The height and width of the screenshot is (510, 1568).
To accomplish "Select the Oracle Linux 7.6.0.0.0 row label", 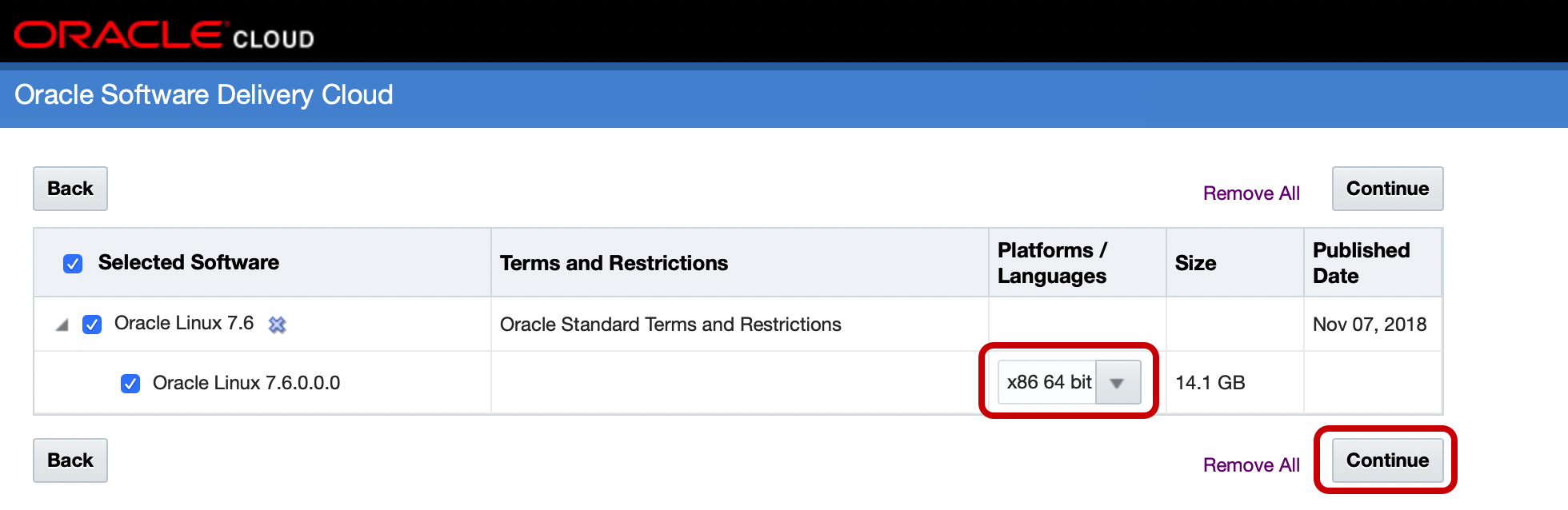I will pos(246,383).
